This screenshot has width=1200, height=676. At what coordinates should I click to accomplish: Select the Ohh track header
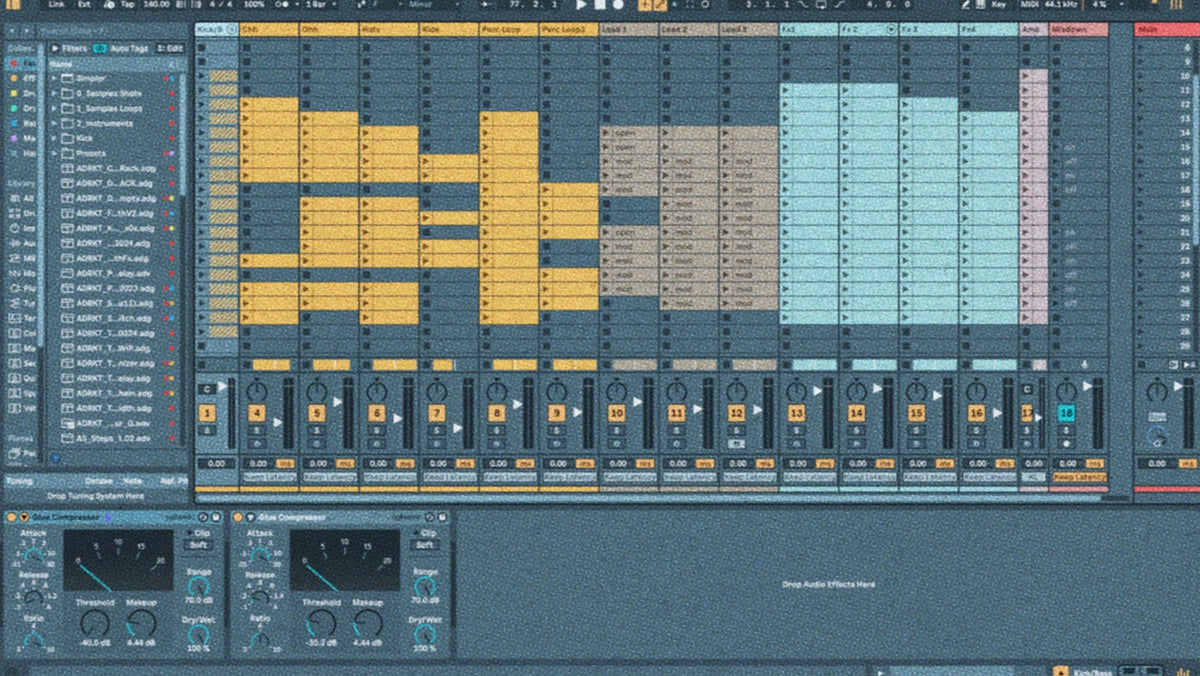(328, 30)
